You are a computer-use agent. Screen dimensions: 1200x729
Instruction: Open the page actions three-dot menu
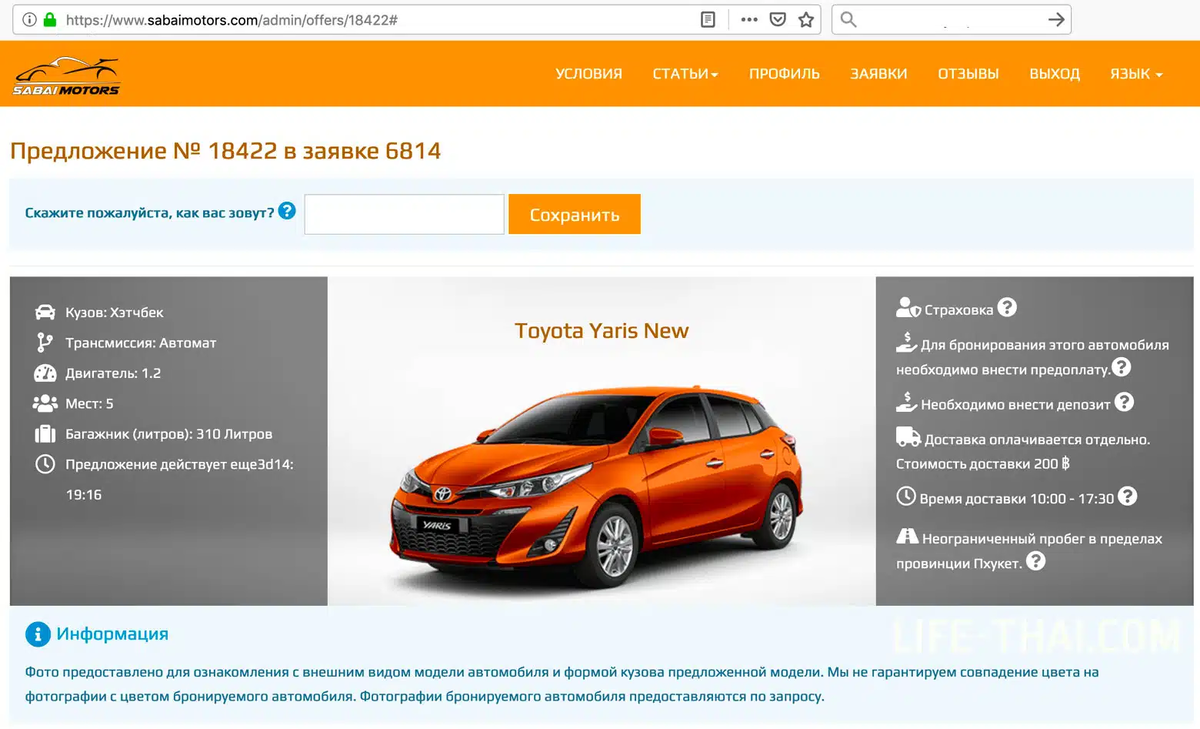(x=749, y=20)
